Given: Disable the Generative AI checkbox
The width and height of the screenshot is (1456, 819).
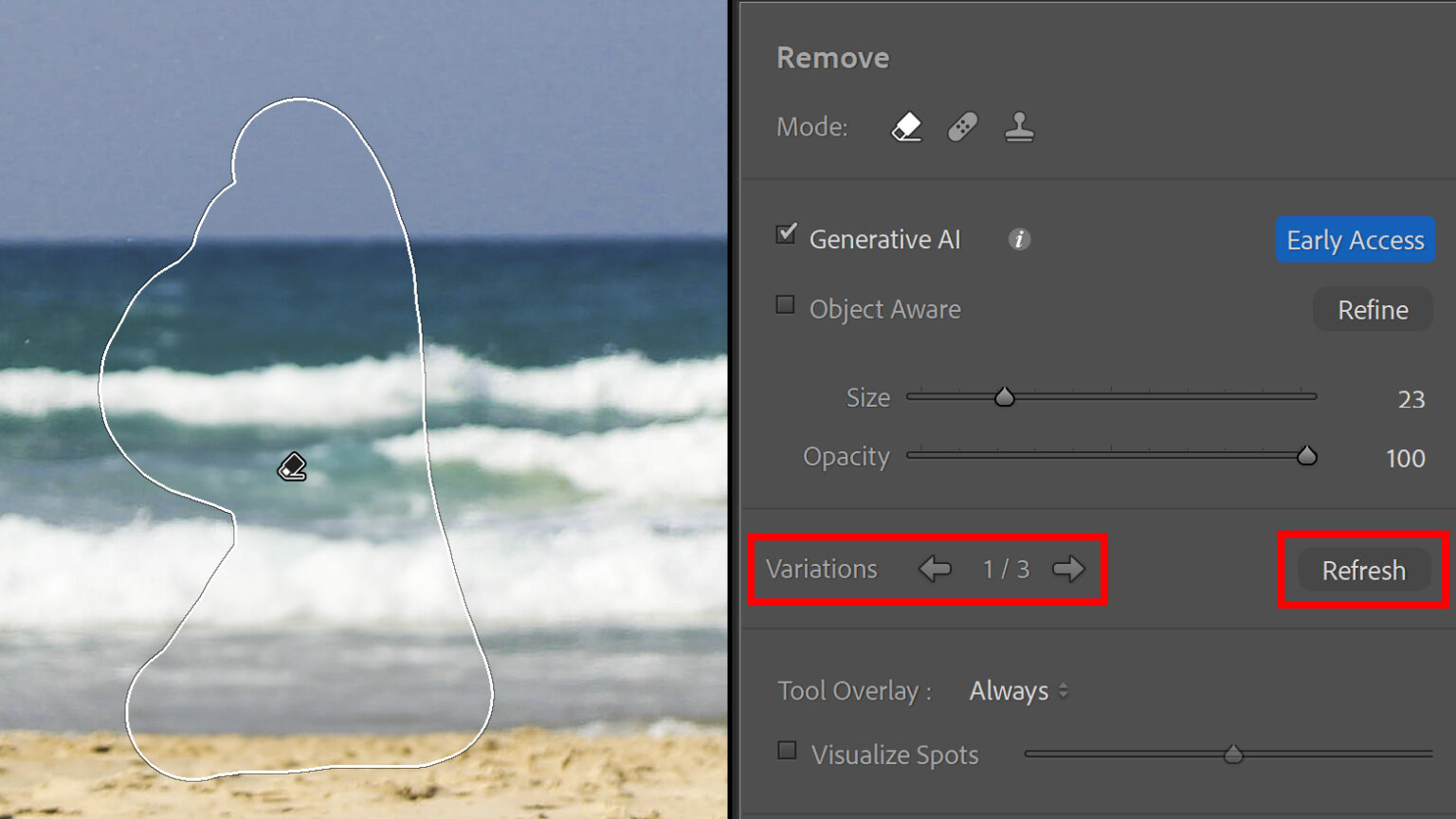Looking at the screenshot, I should pos(785,234).
